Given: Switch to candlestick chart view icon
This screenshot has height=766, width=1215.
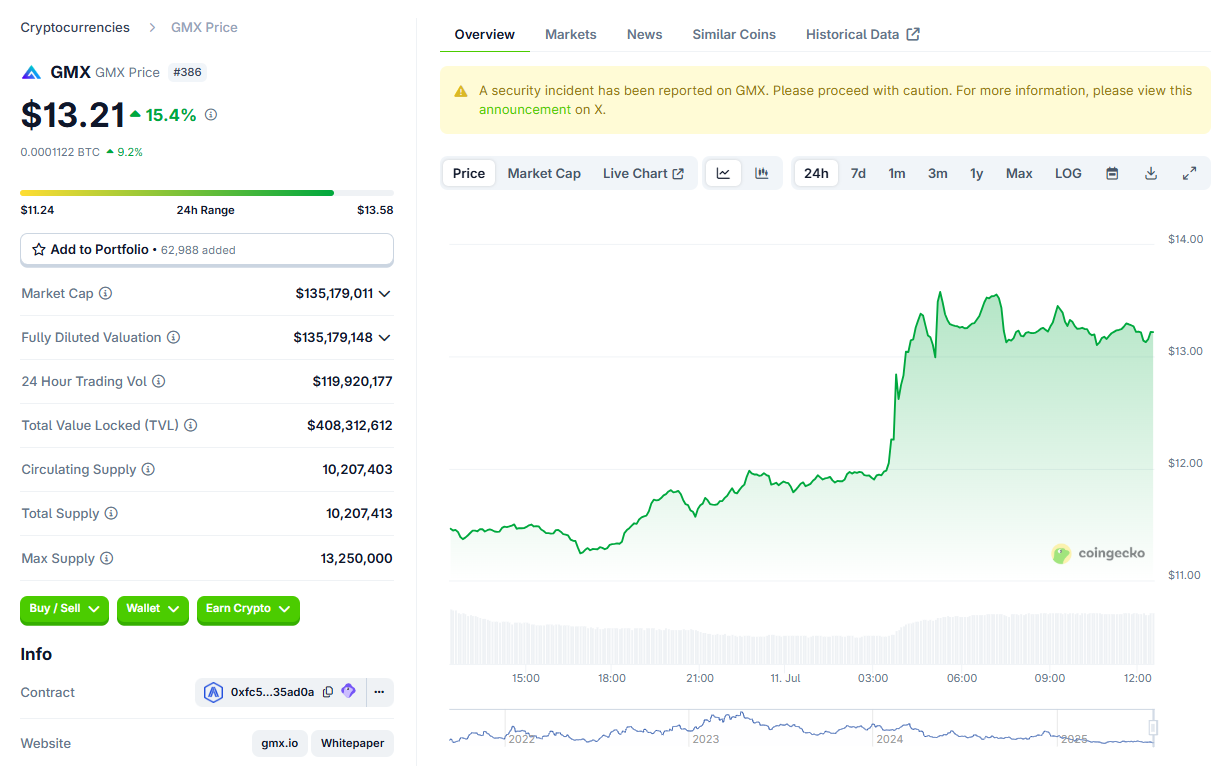Looking at the screenshot, I should point(762,173).
